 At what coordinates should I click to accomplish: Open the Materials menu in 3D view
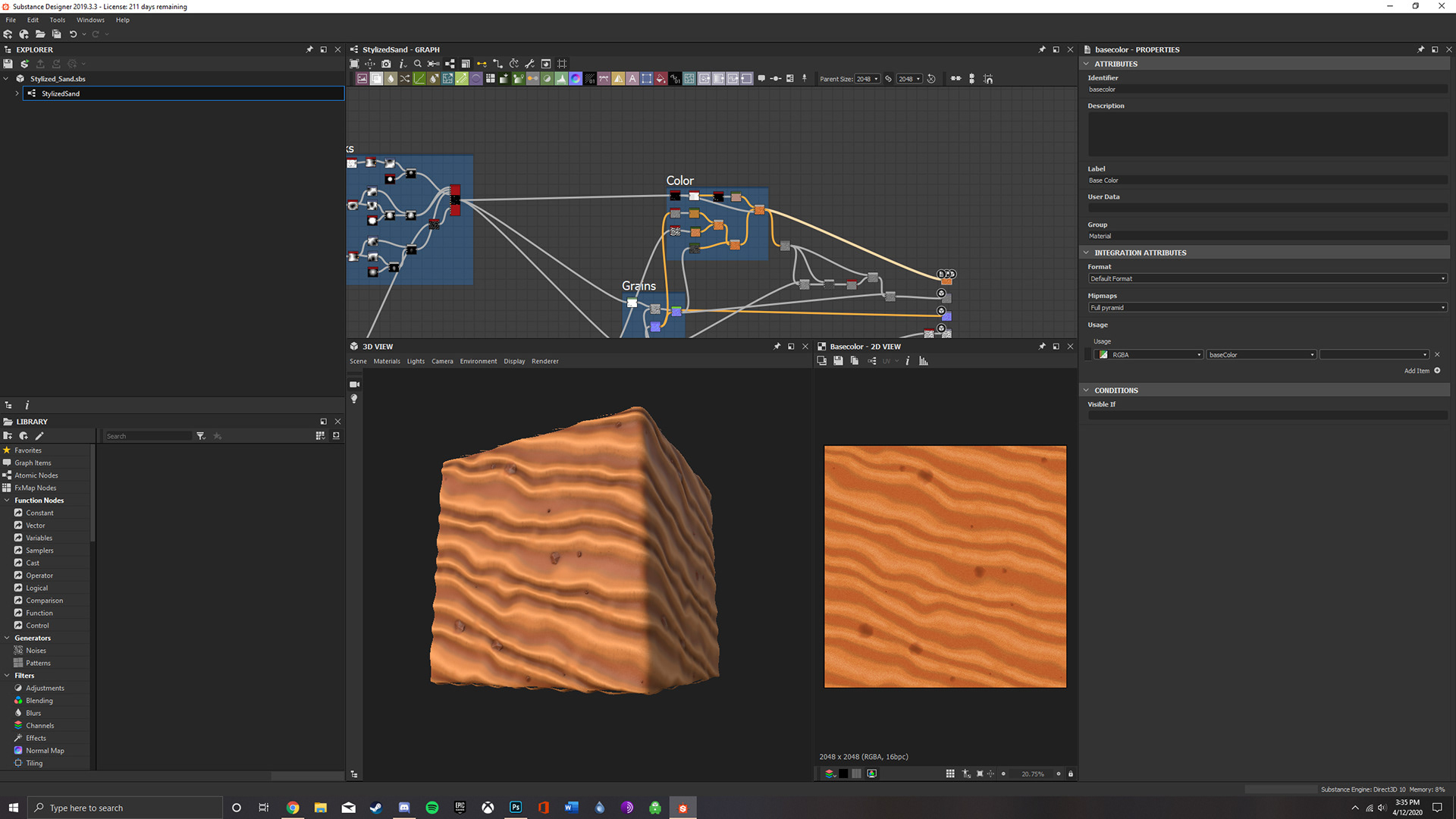386,362
